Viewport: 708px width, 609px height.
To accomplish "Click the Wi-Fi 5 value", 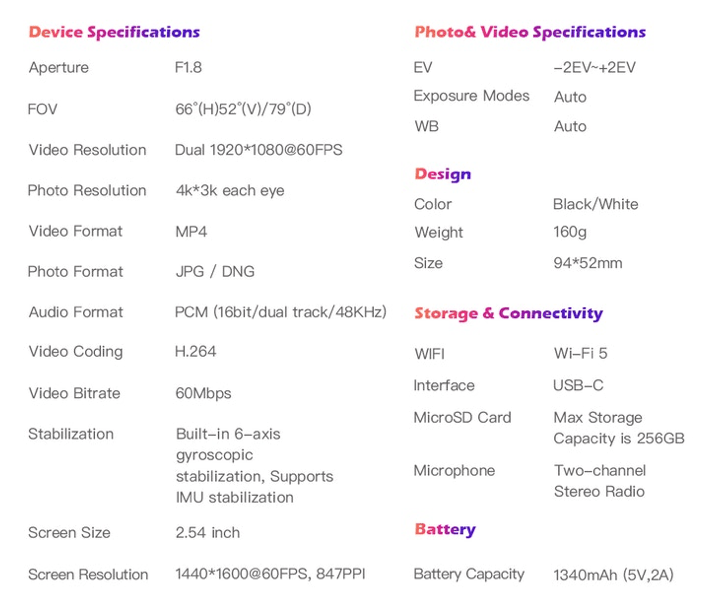I will pyautogui.click(x=580, y=354).
